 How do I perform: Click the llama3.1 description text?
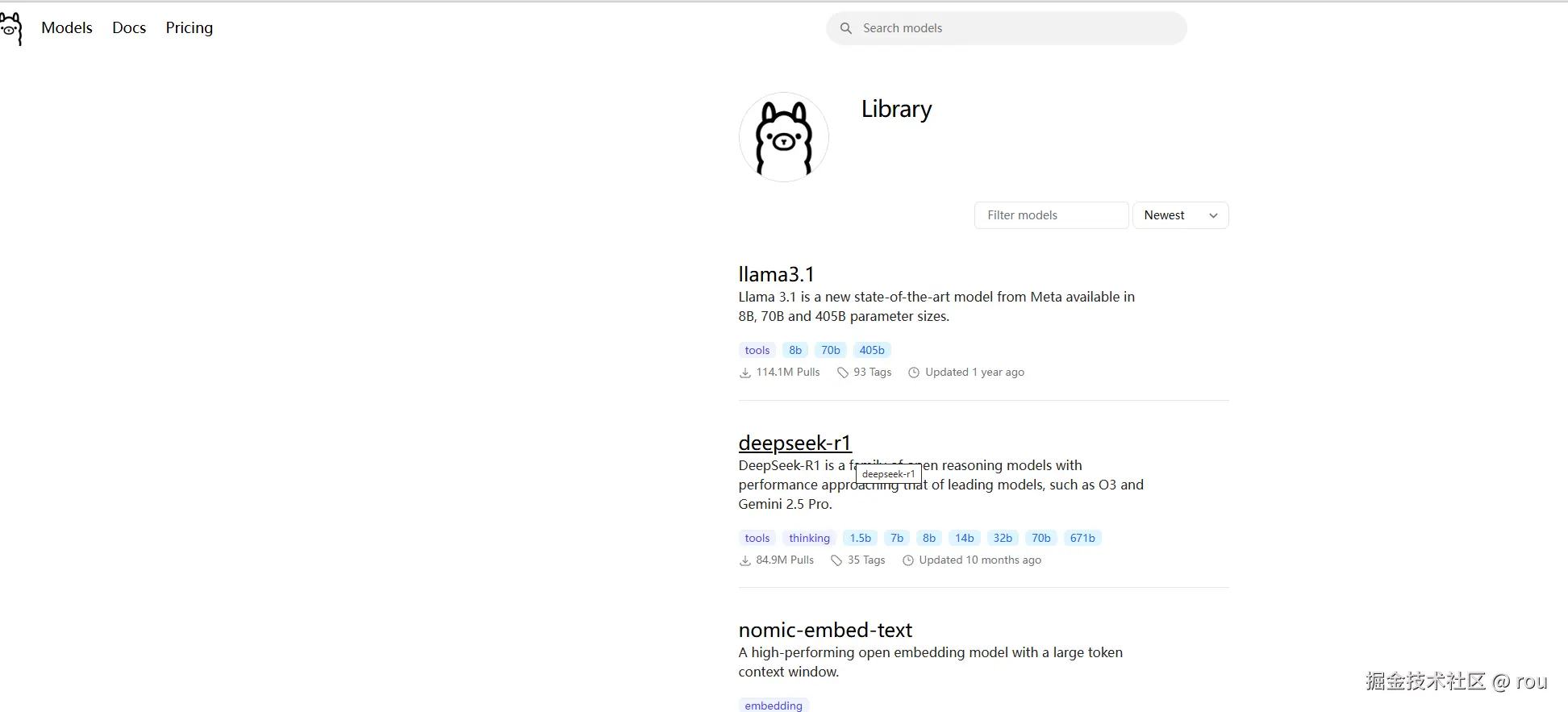pyautogui.click(x=936, y=306)
